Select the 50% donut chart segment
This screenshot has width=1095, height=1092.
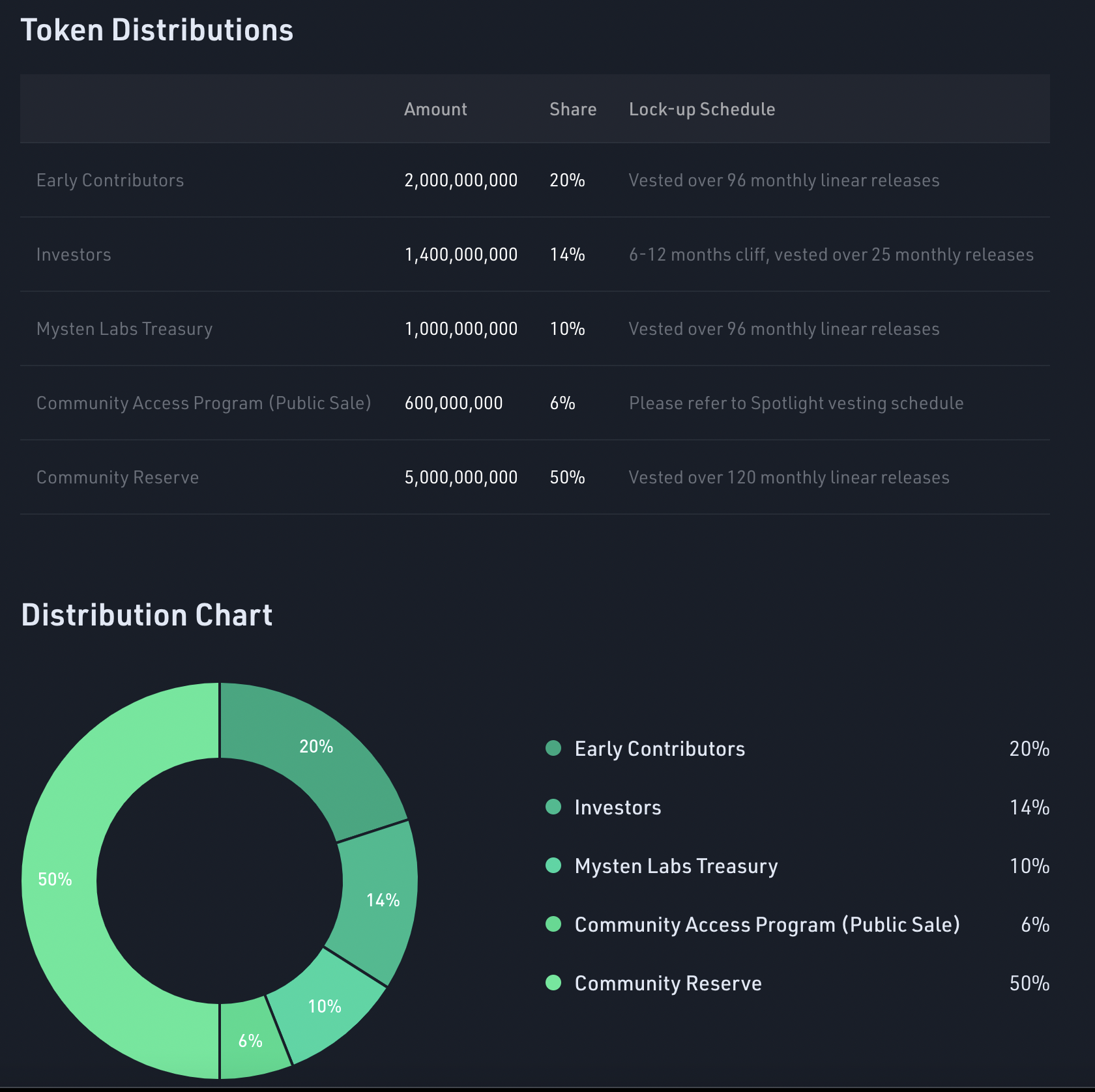point(60,880)
